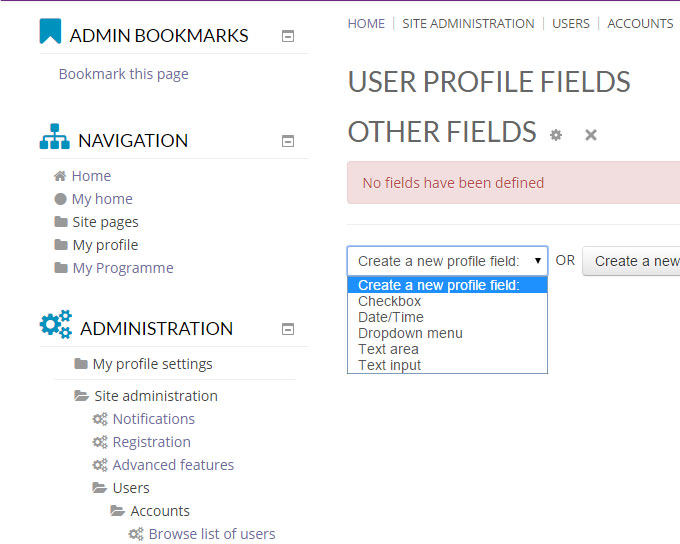Screen dimensions: 680x544
Task: Click the Accounts open-folder icon
Action: click(118, 511)
